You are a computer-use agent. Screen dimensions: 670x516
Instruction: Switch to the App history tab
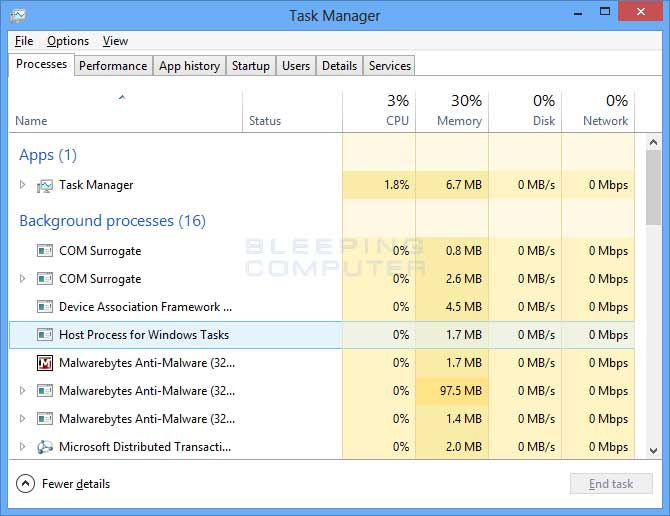tap(189, 66)
